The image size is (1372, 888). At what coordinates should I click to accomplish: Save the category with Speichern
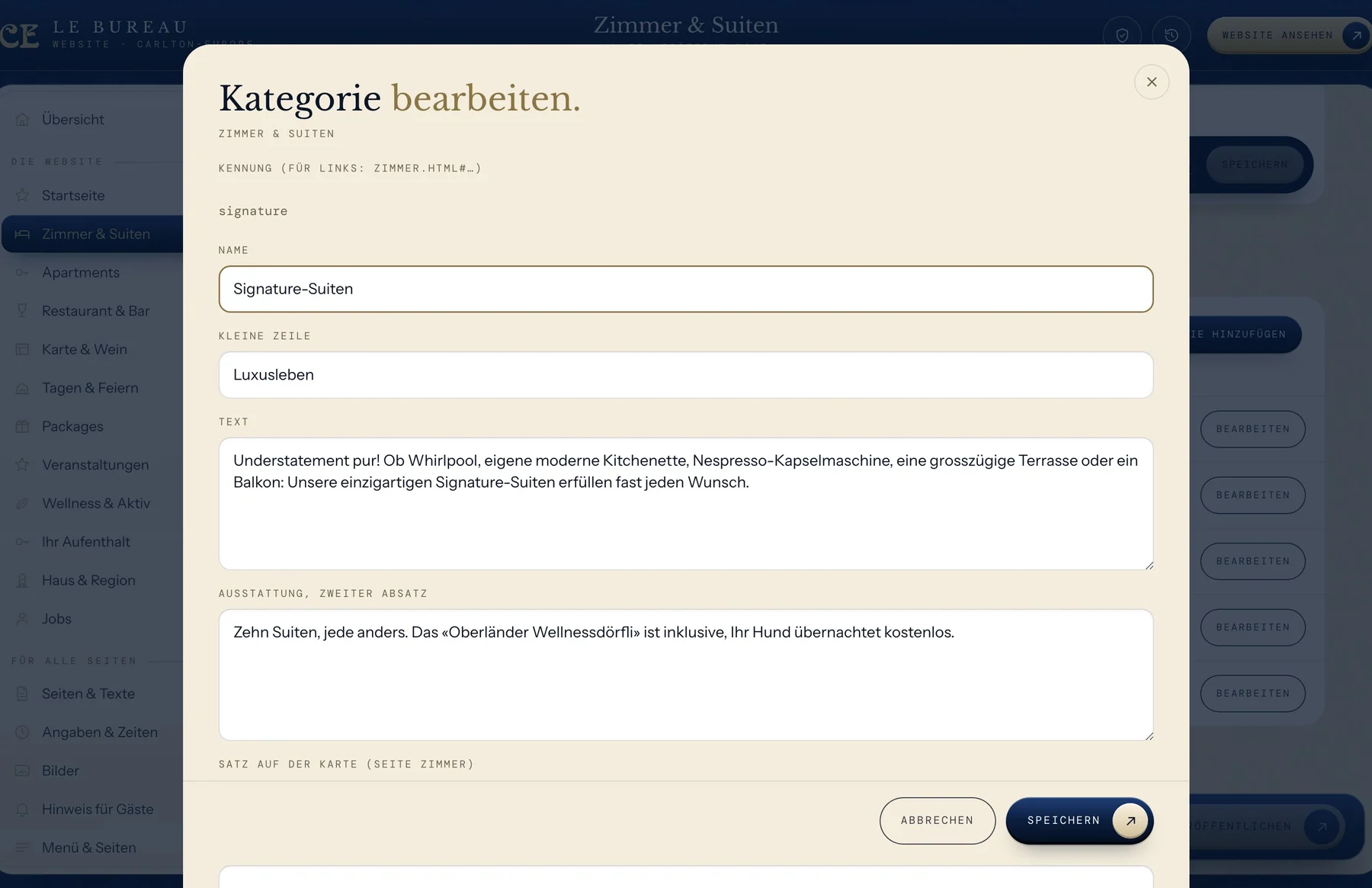tap(1079, 821)
